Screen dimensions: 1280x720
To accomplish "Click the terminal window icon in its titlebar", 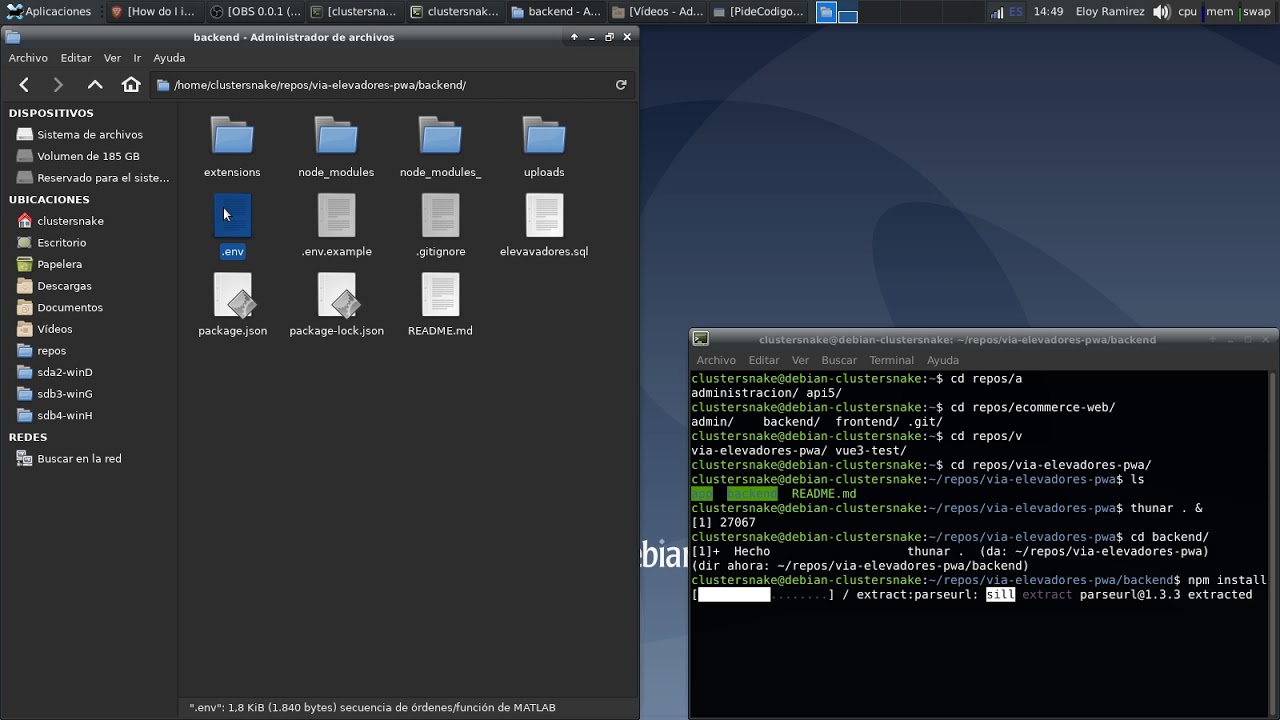I will click(x=701, y=339).
